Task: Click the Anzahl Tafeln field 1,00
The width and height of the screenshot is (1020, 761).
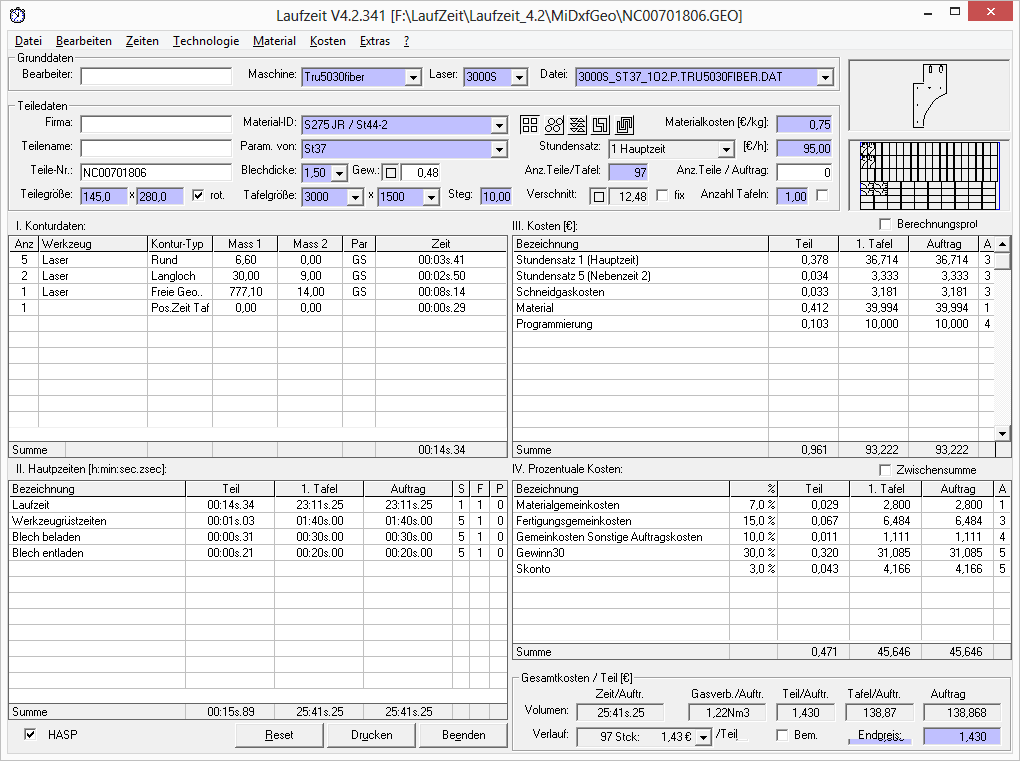Action: pos(792,196)
